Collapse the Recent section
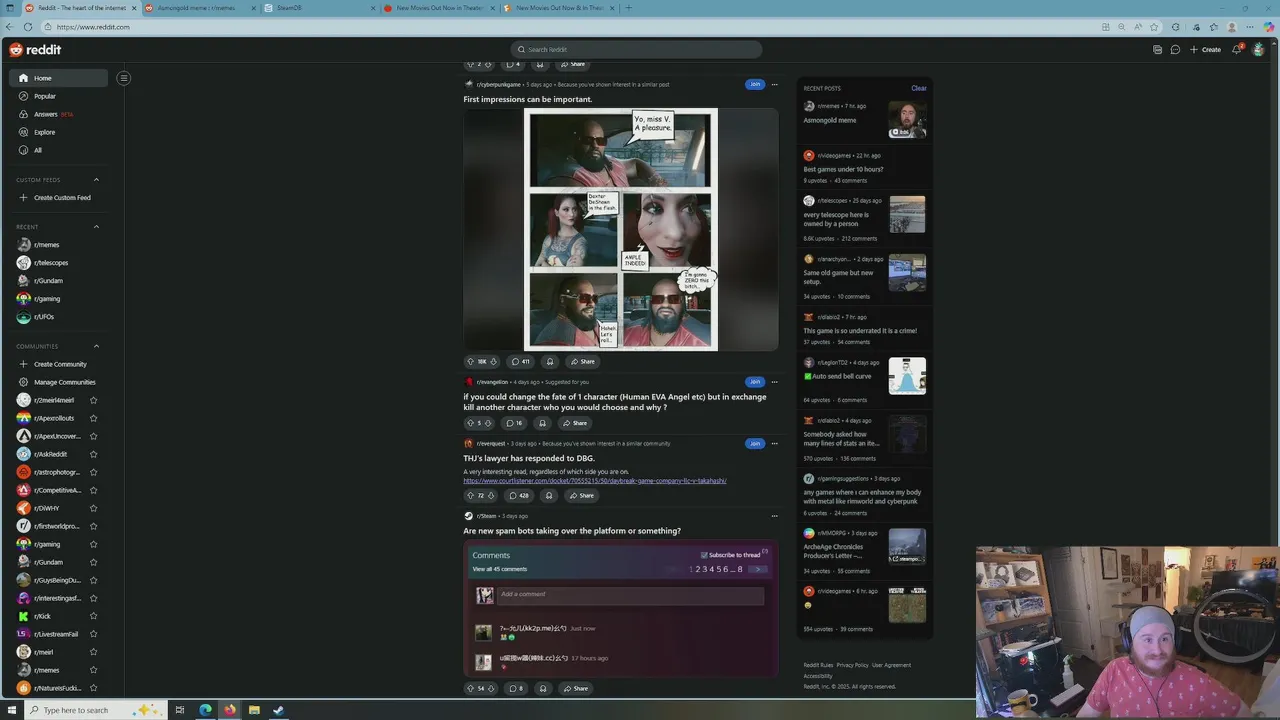This screenshot has height=720, width=1280. point(96,227)
